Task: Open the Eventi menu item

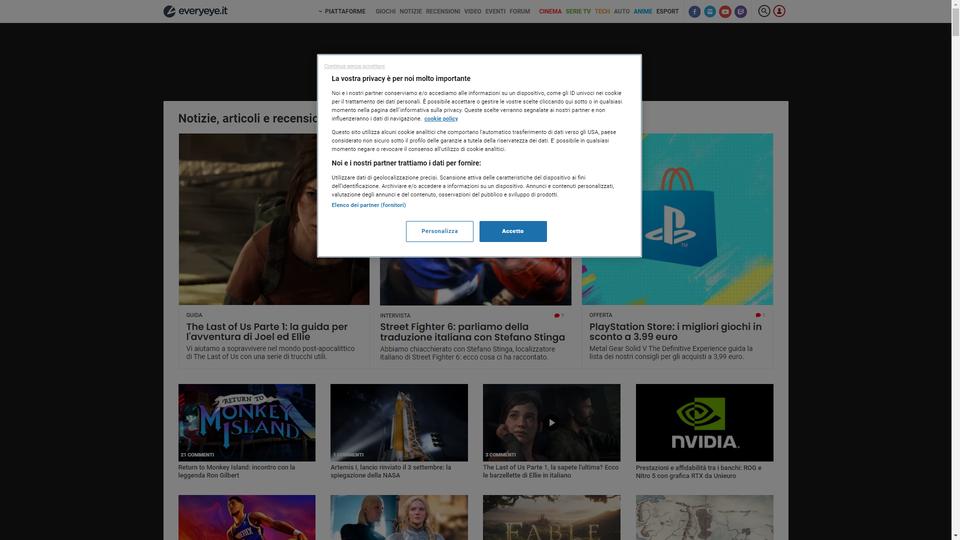Action: coord(495,12)
